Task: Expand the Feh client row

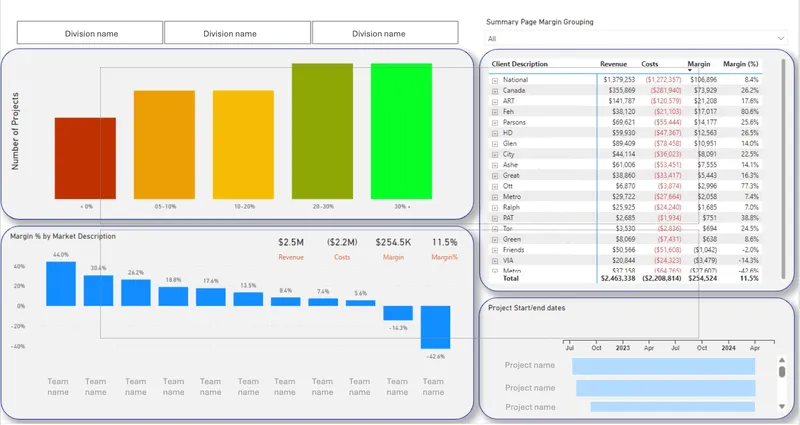Action: coord(494,112)
